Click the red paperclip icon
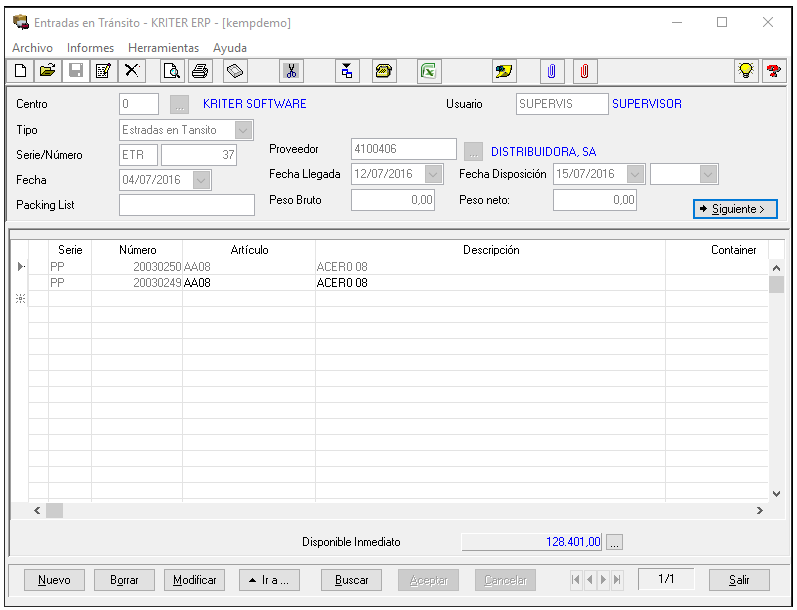Viewport: 797px width, 610px height. [584, 71]
